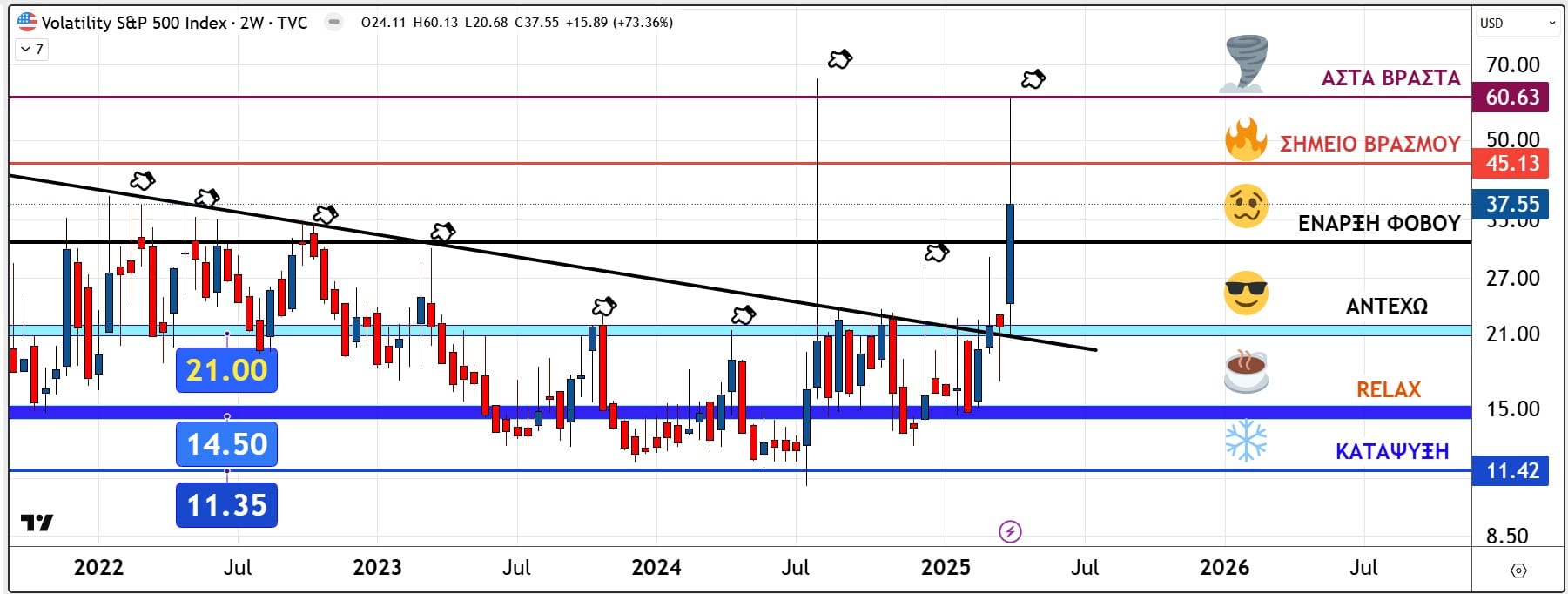Click the 8.50 value on the price scale
This screenshot has width=1568, height=594.
pyautogui.click(x=1507, y=536)
